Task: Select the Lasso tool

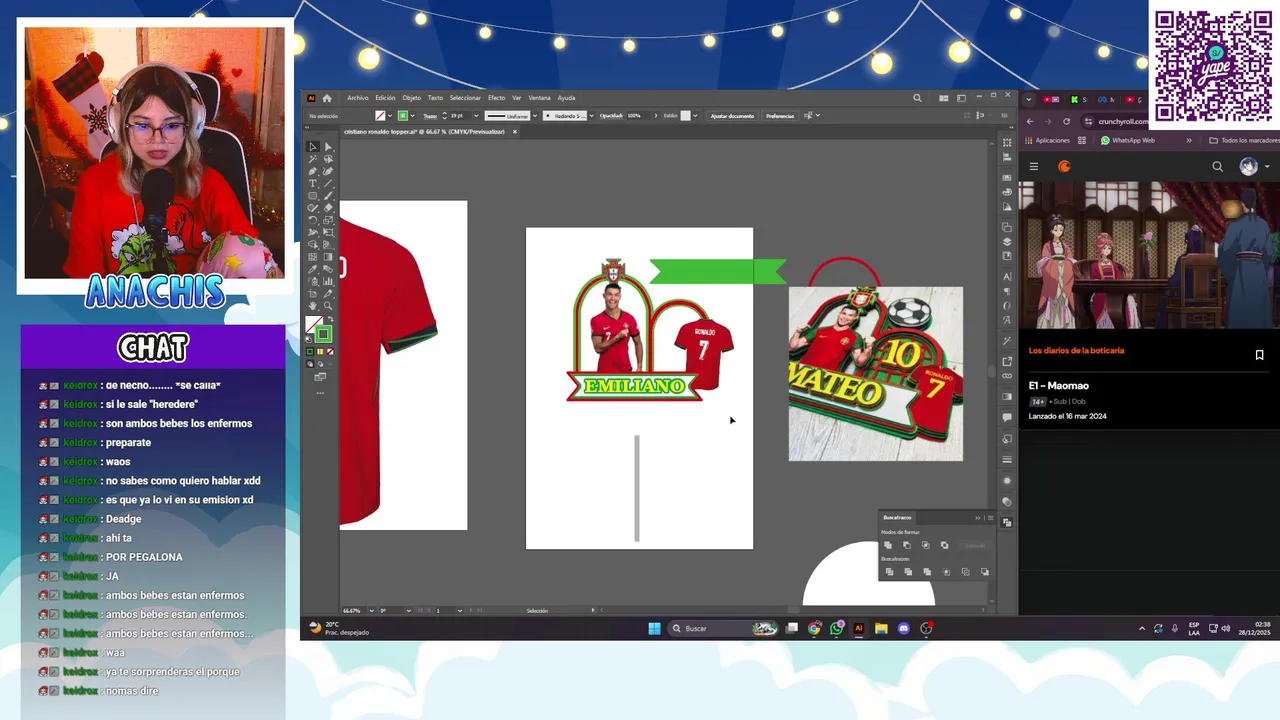Action: coord(328,159)
